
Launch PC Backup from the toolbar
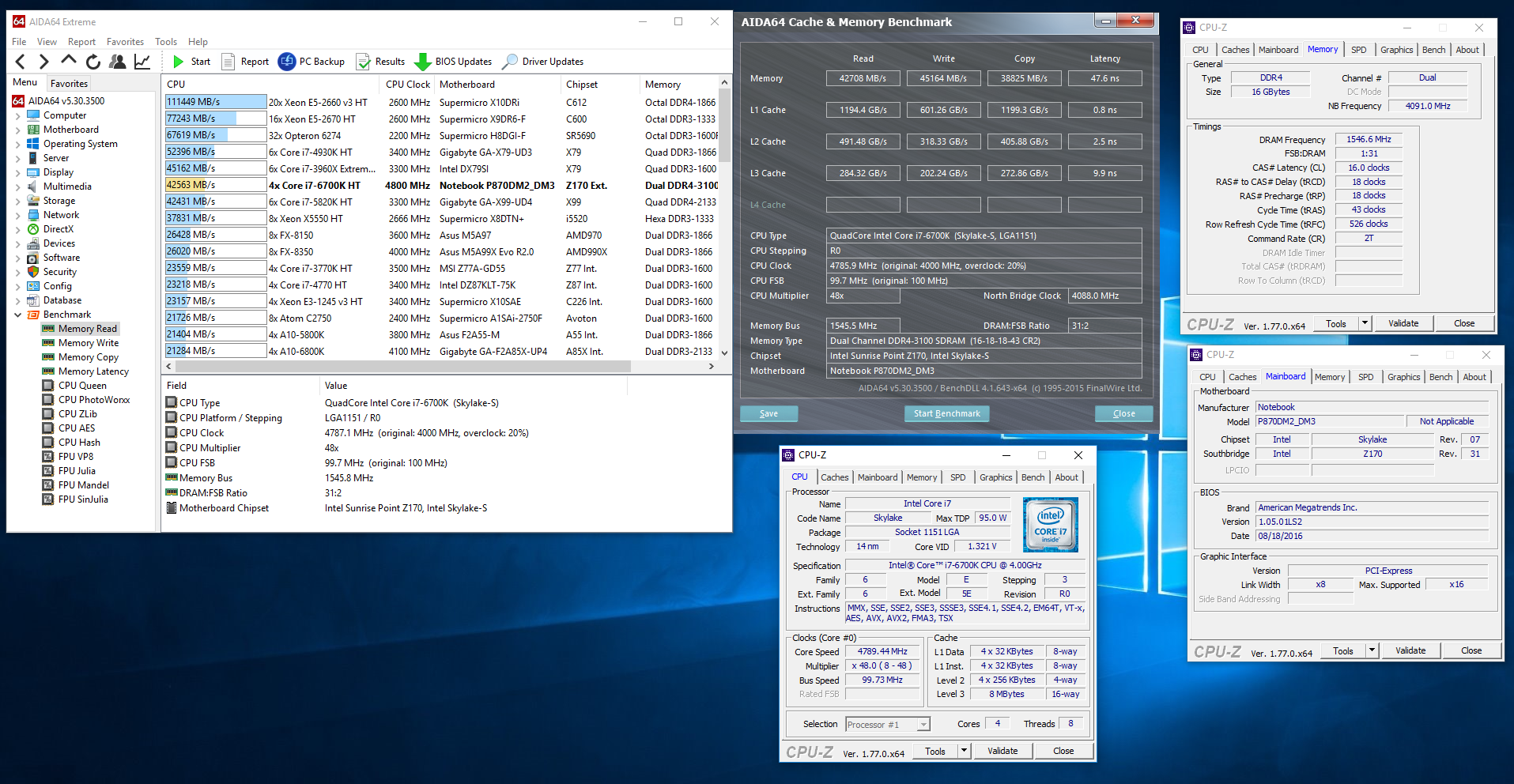[312, 62]
